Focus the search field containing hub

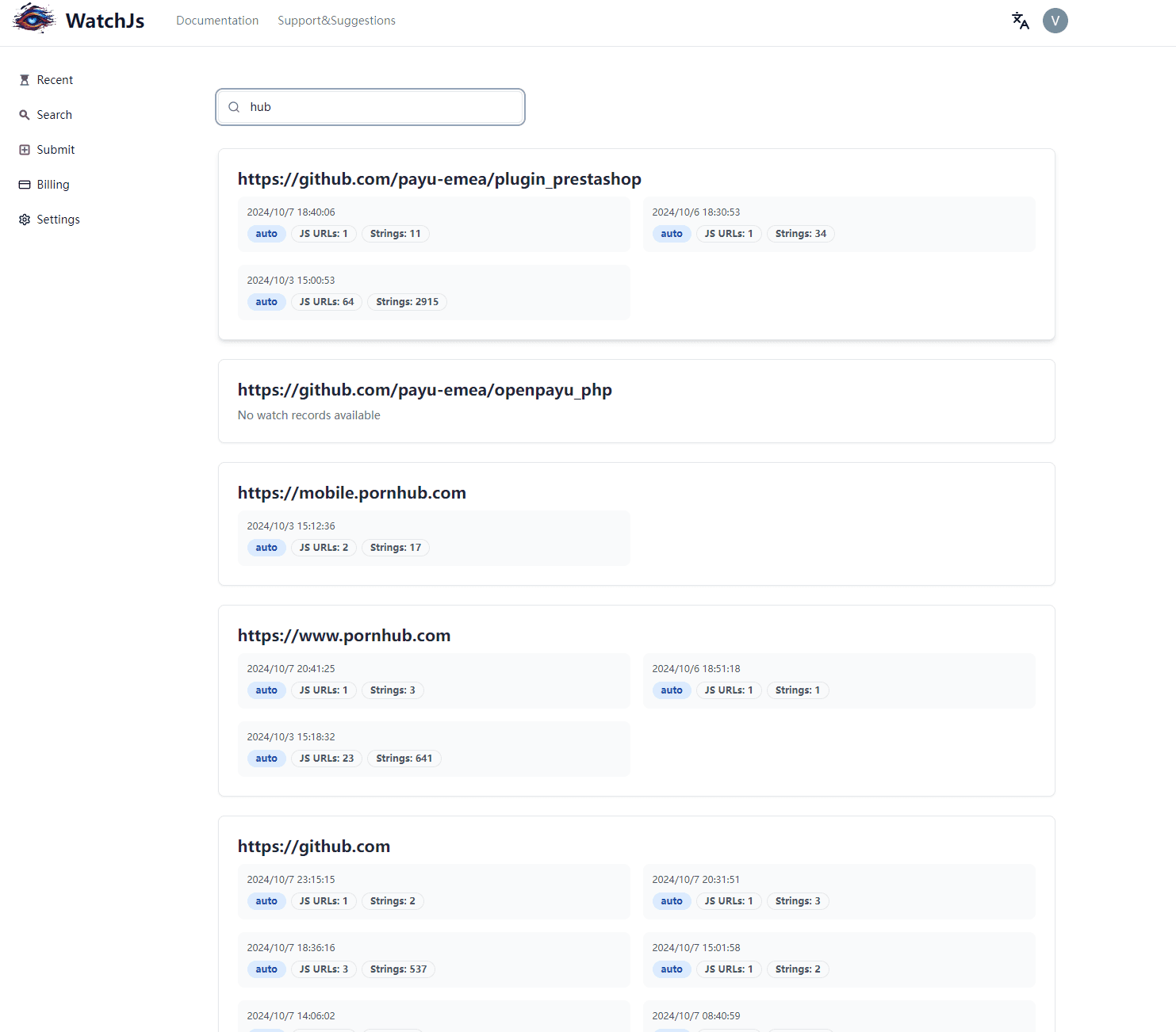tap(370, 107)
